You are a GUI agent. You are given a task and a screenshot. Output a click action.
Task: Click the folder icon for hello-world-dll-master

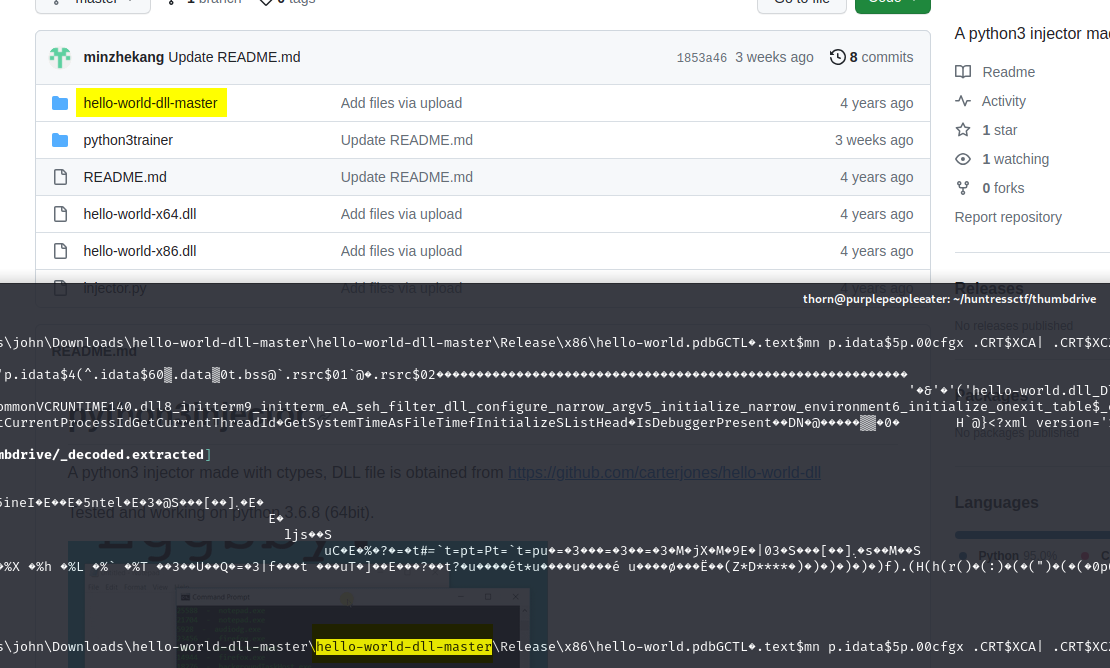(60, 103)
